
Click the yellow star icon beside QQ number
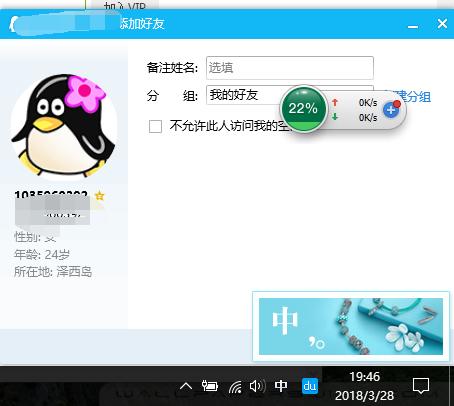pos(99,196)
